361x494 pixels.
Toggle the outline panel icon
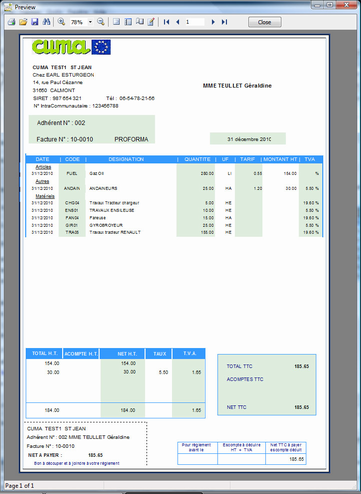click(128, 22)
